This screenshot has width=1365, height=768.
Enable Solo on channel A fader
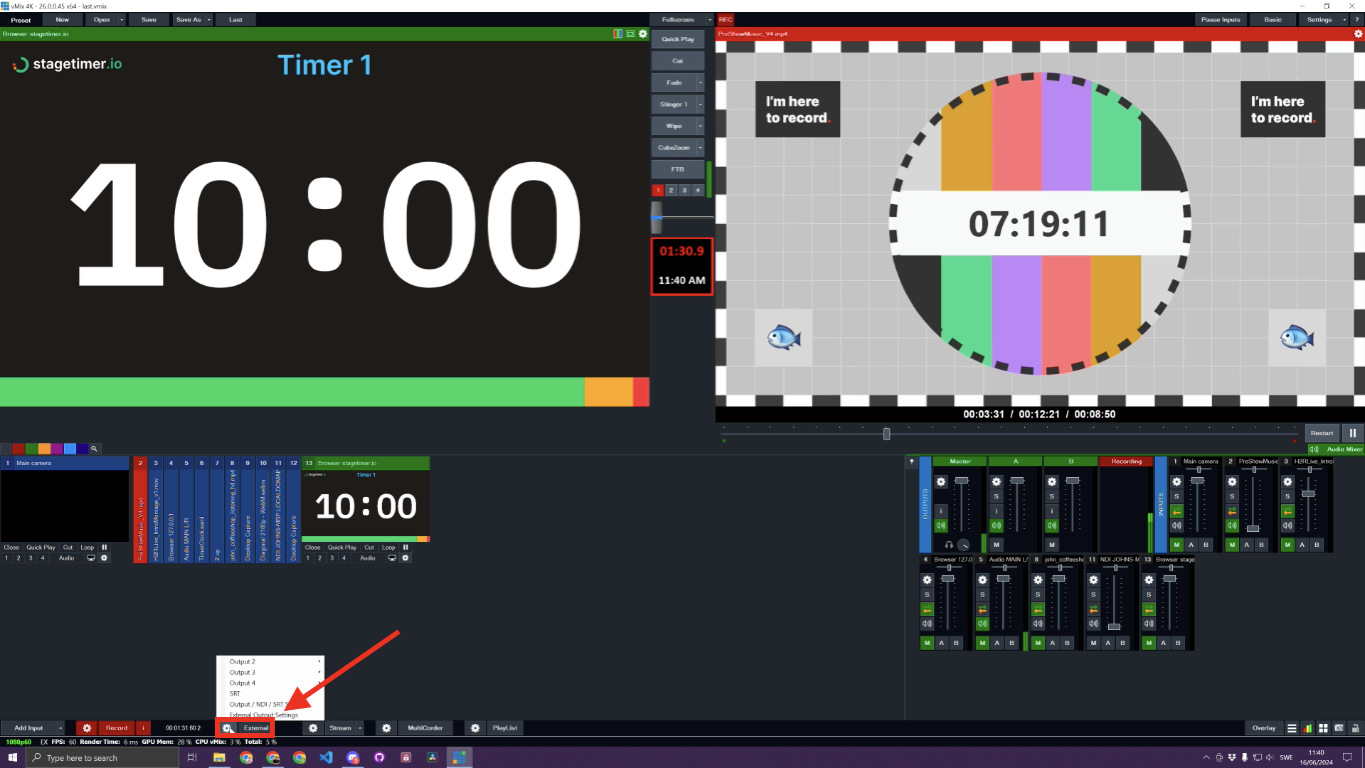pyautogui.click(x=996, y=494)
